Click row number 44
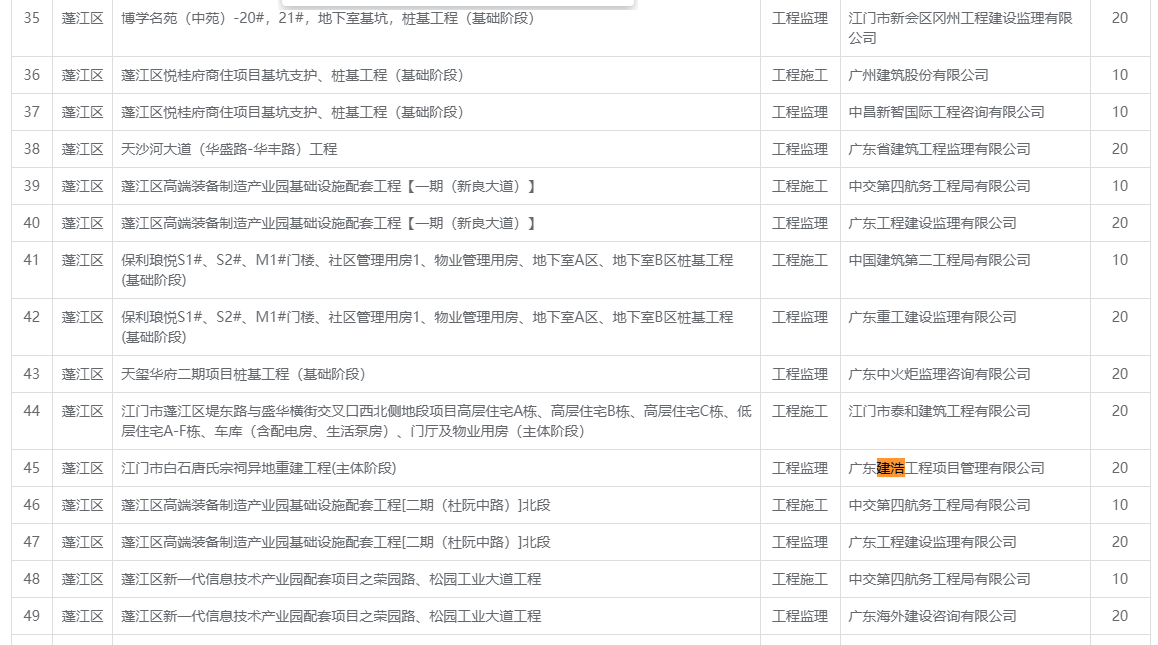The image size is (1158, 645). tap(32, 411)
